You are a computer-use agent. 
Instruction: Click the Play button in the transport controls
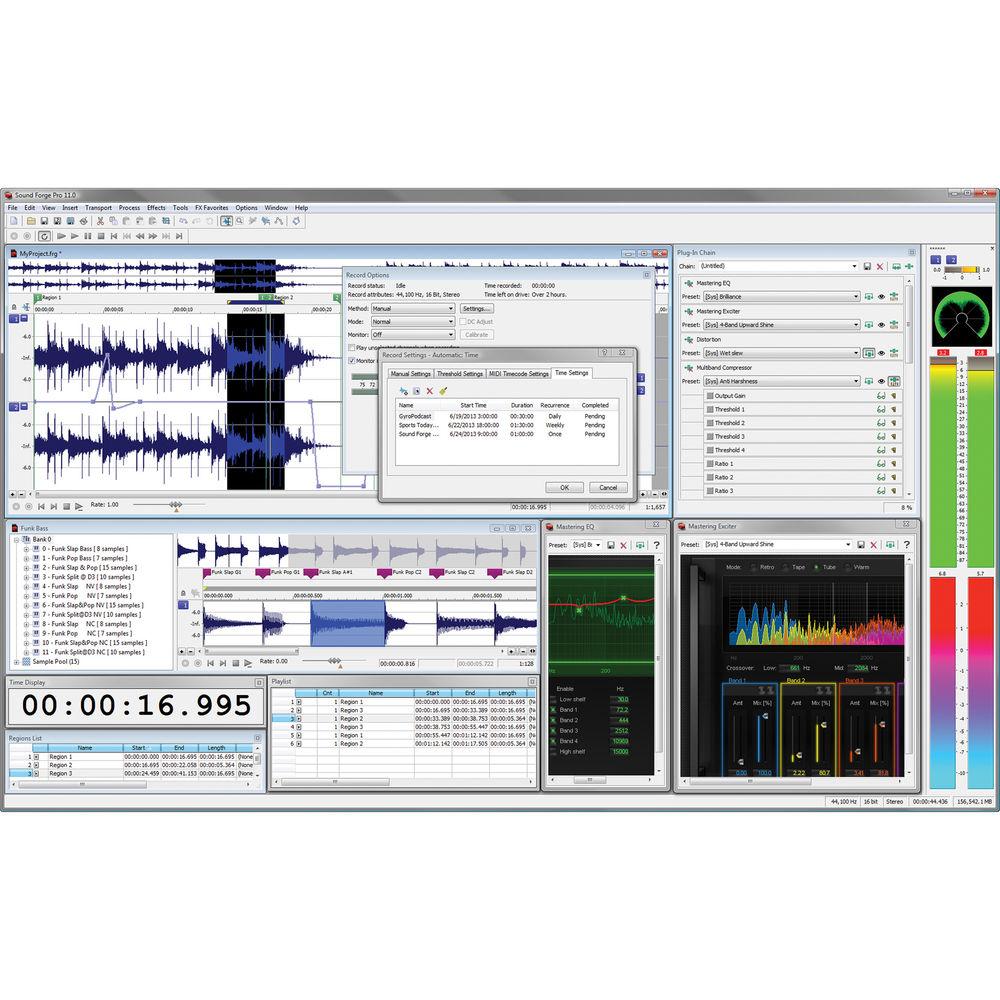coord(60,236)
